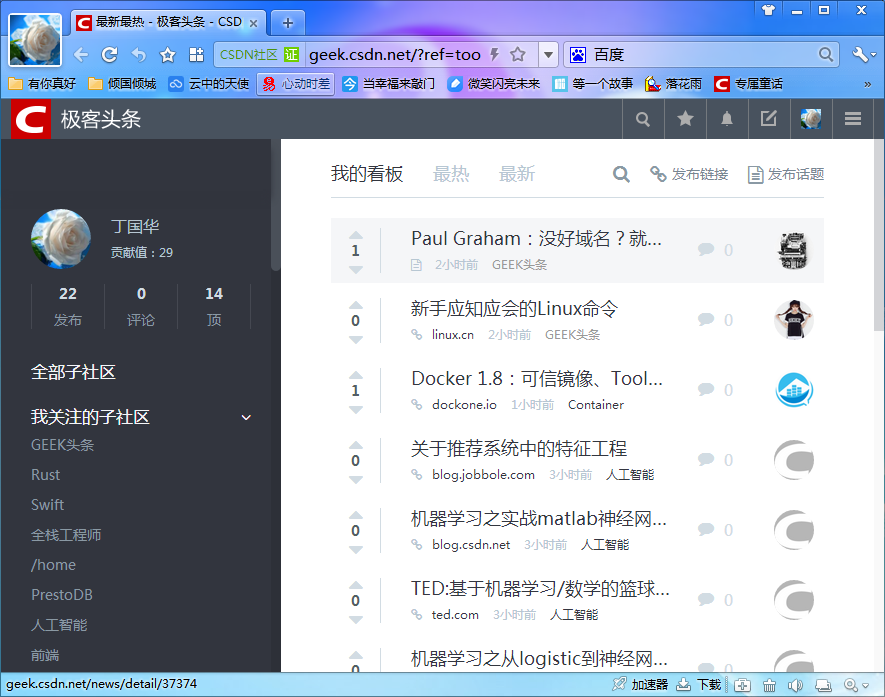The image size is (885, 697).
Task: Click 发布链接 to post a link
Action: point(689,174)
